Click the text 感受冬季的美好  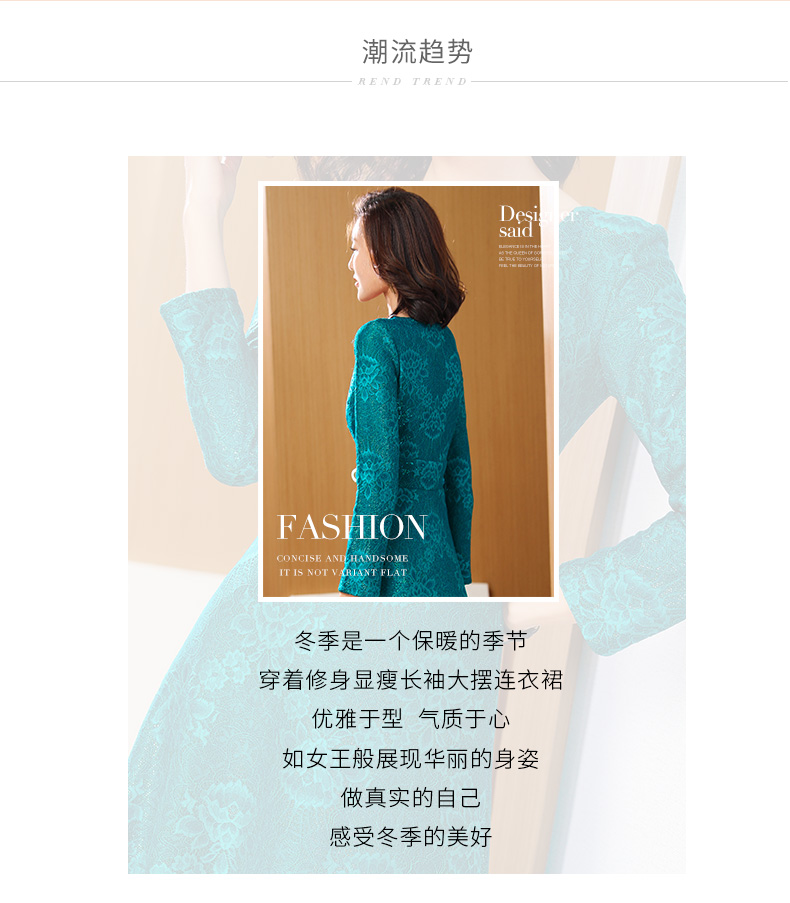coord(411,837)
